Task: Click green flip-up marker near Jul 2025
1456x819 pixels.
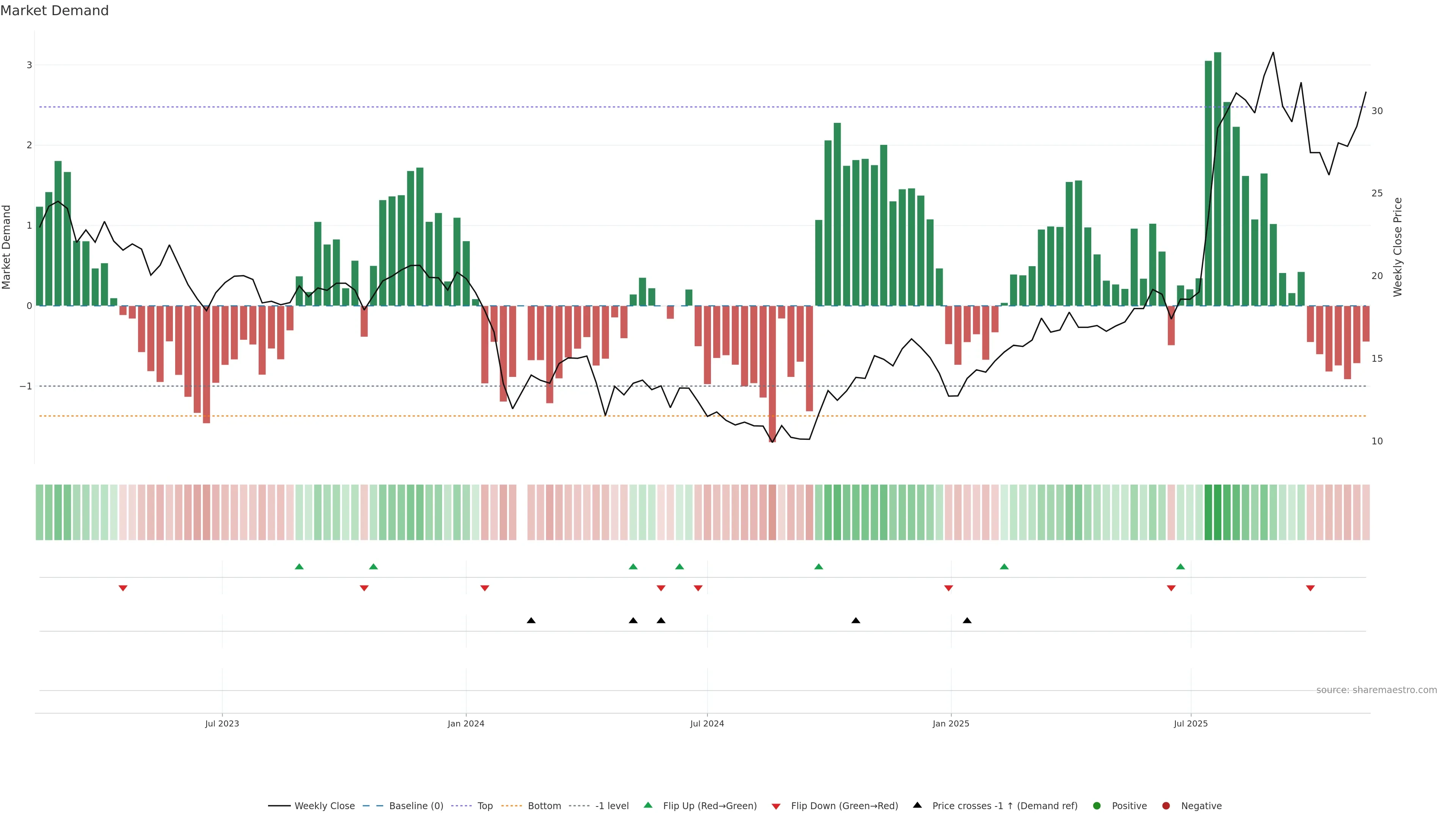Action: coord(1180,566)
